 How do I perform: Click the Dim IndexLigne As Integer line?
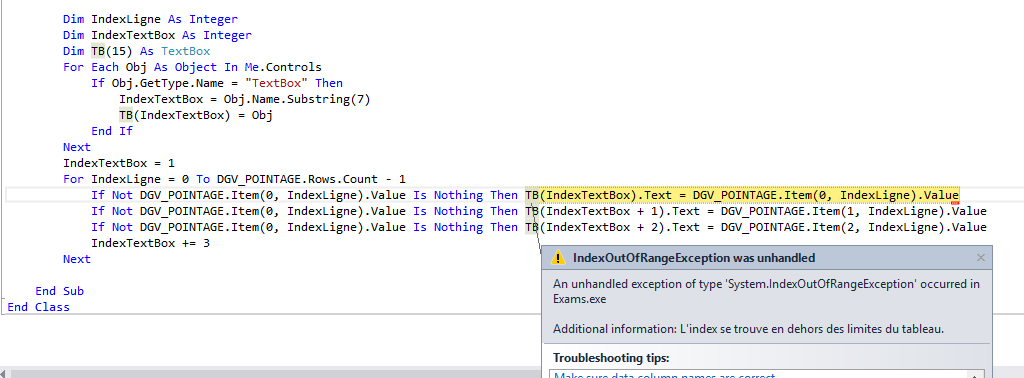pyautogui.click(x=150, y=19)
